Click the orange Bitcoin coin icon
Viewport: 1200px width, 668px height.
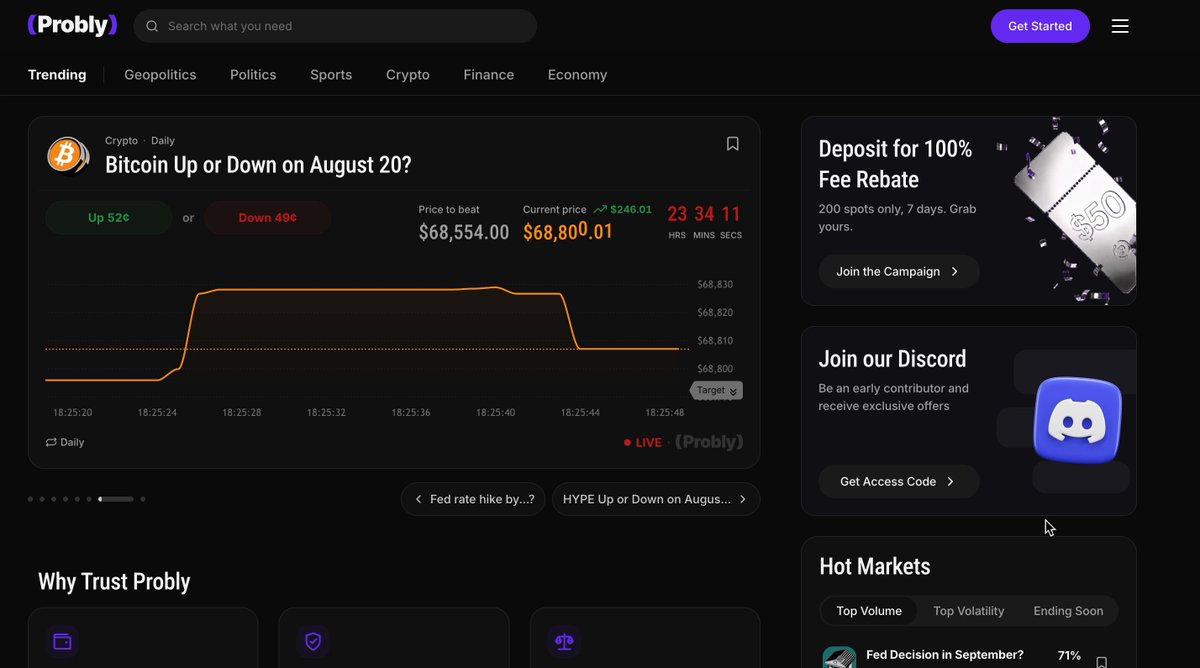pyautogui.click(x=67, y=155)
